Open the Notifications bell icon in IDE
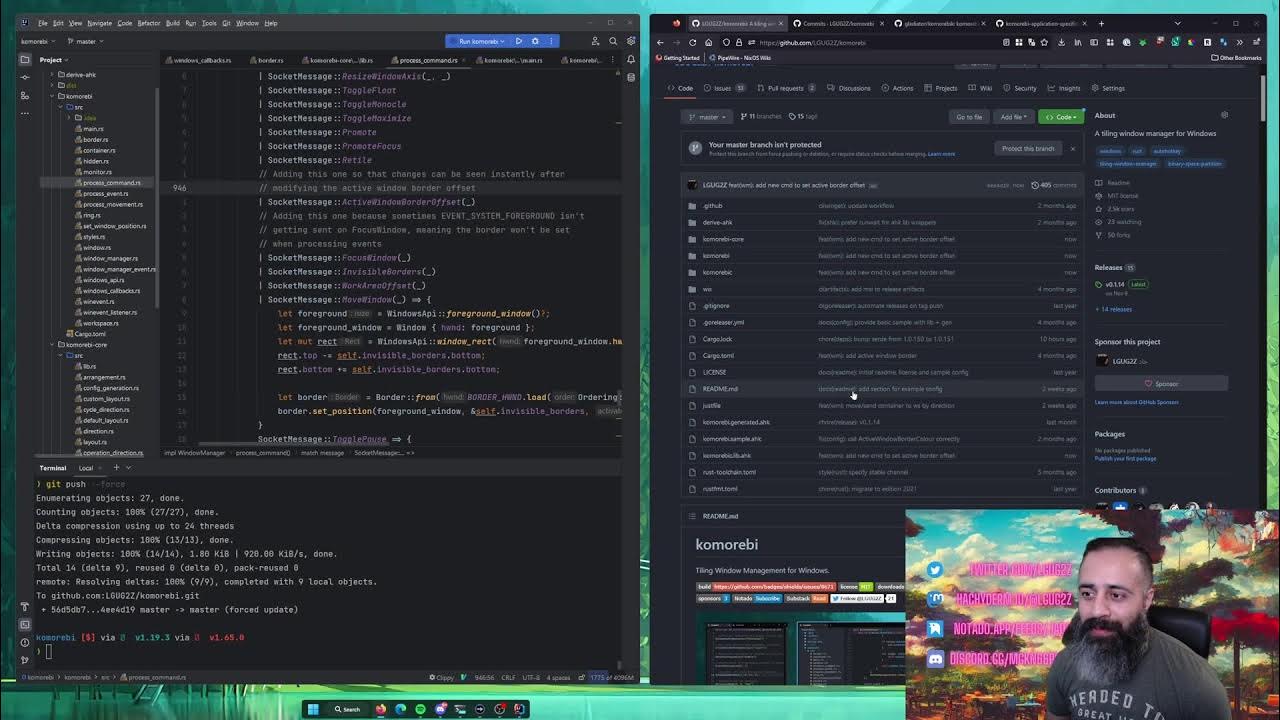Image resolution: width=1280 pixels, height=720 pixels. 631,59
